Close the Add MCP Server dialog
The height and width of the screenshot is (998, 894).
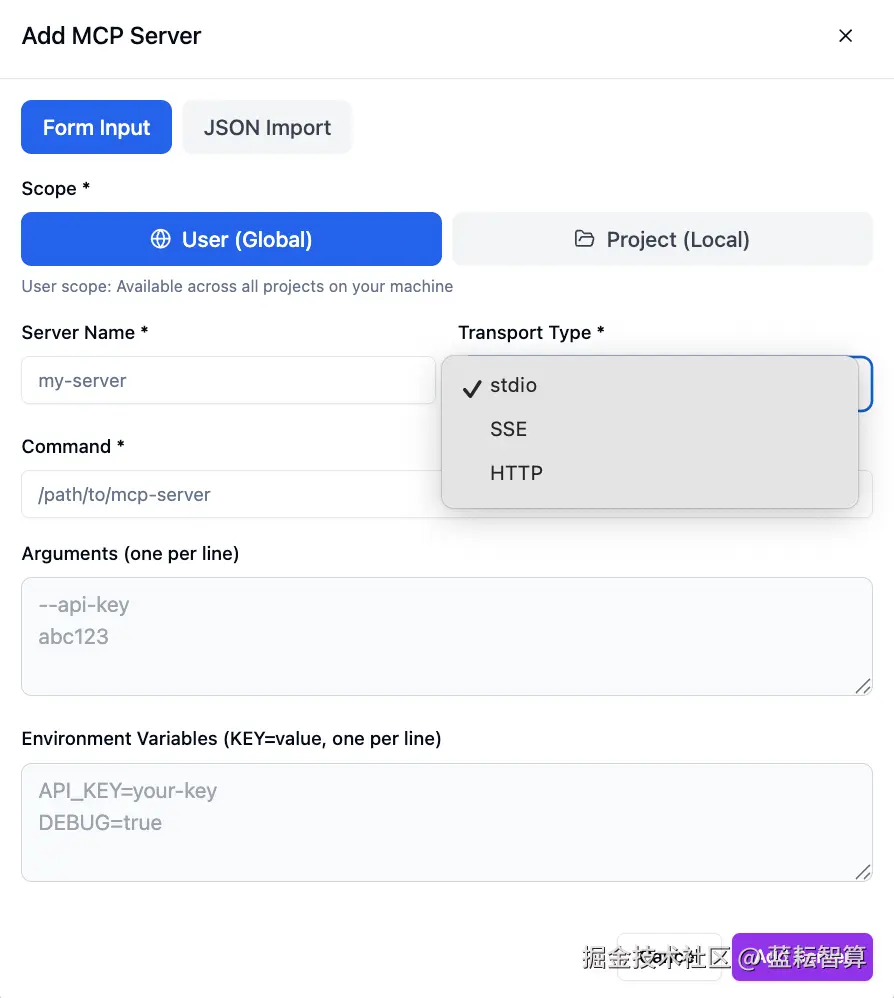click(x=845, y=36)
